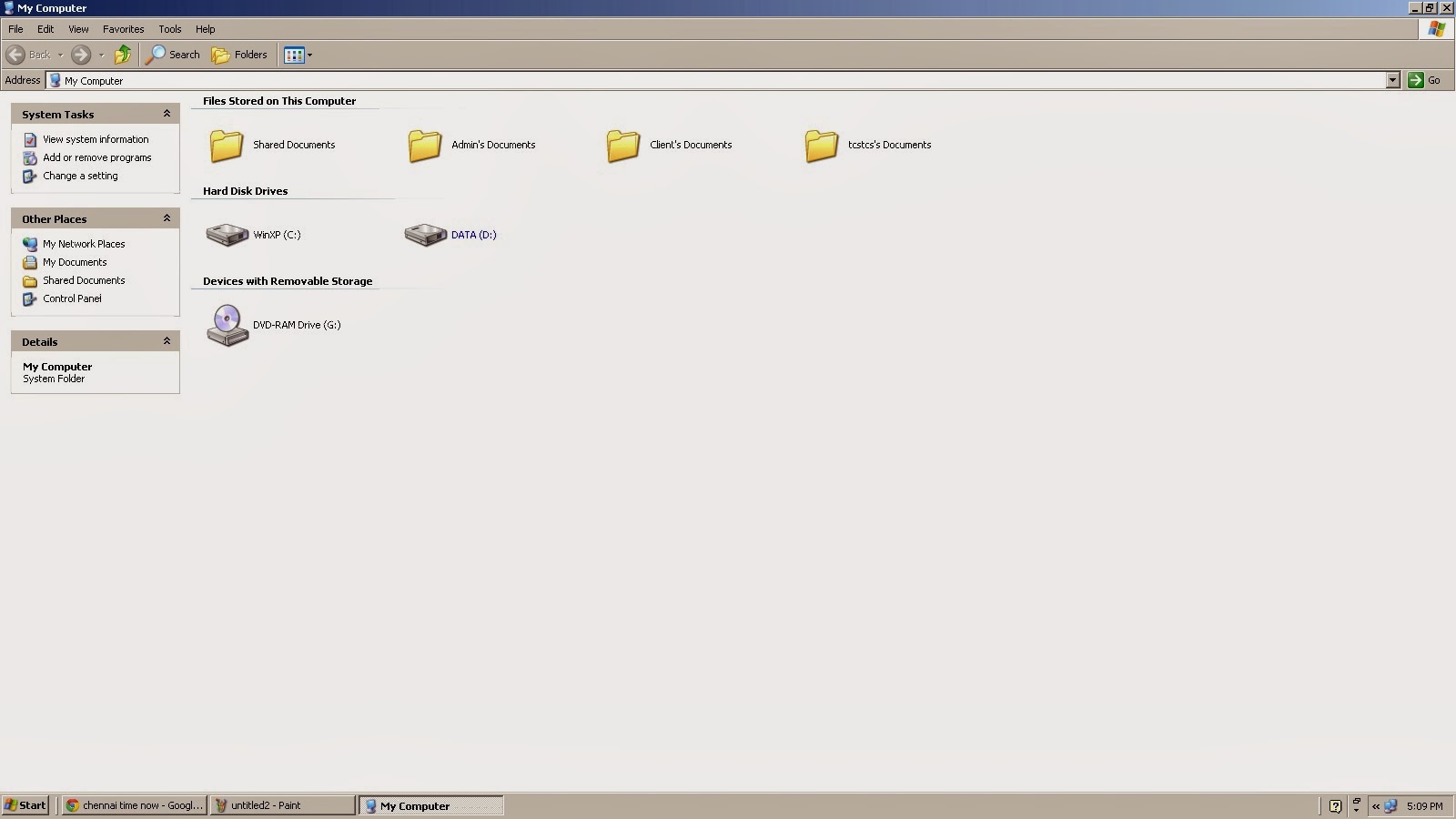The width and height of the screenshot is (1456, 819).
Task: Click the network tray icon
Action: click(x=1390, y=806)
